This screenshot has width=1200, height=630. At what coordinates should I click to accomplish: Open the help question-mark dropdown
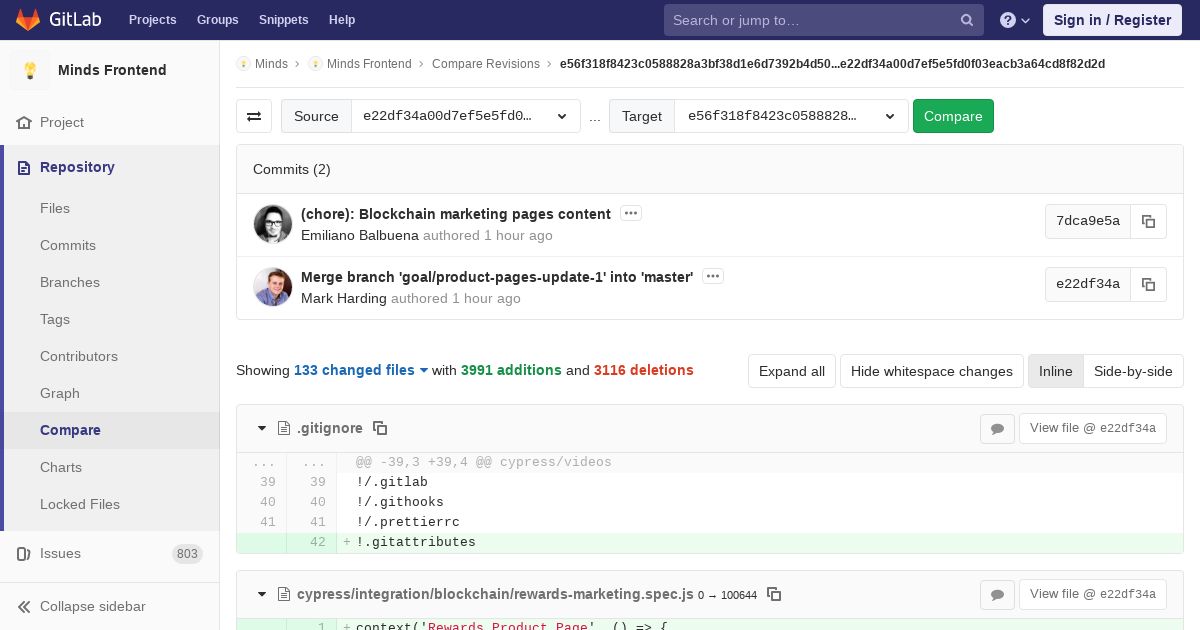tap(1015, 20)
